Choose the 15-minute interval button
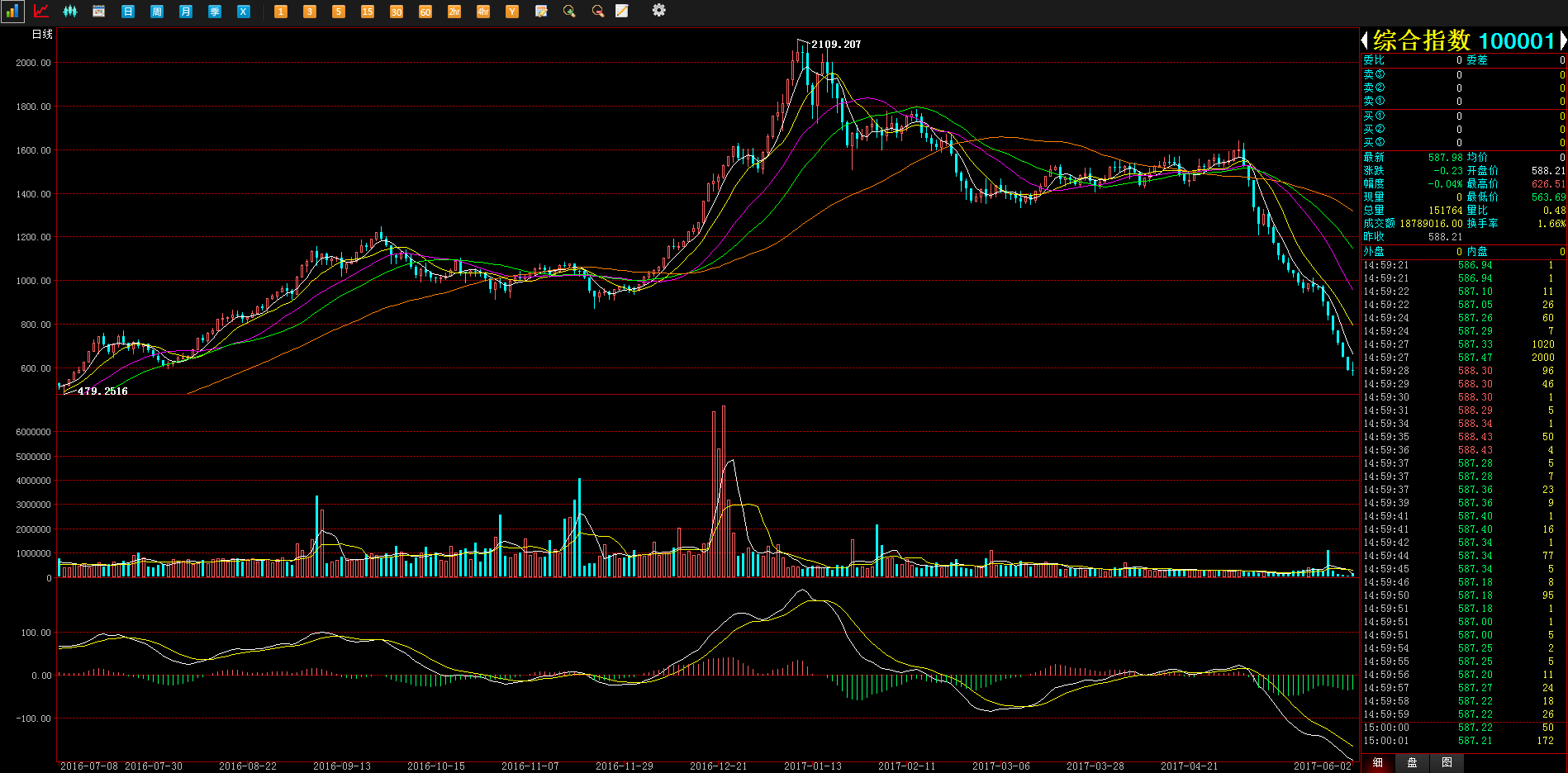This screenshot has width=1568, height=773. (x=368, y=11)
